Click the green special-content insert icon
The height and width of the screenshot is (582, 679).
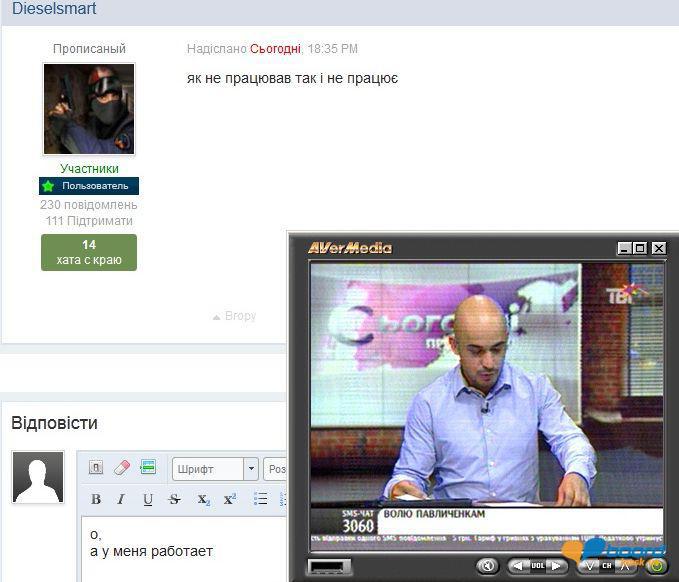[148, 467]
